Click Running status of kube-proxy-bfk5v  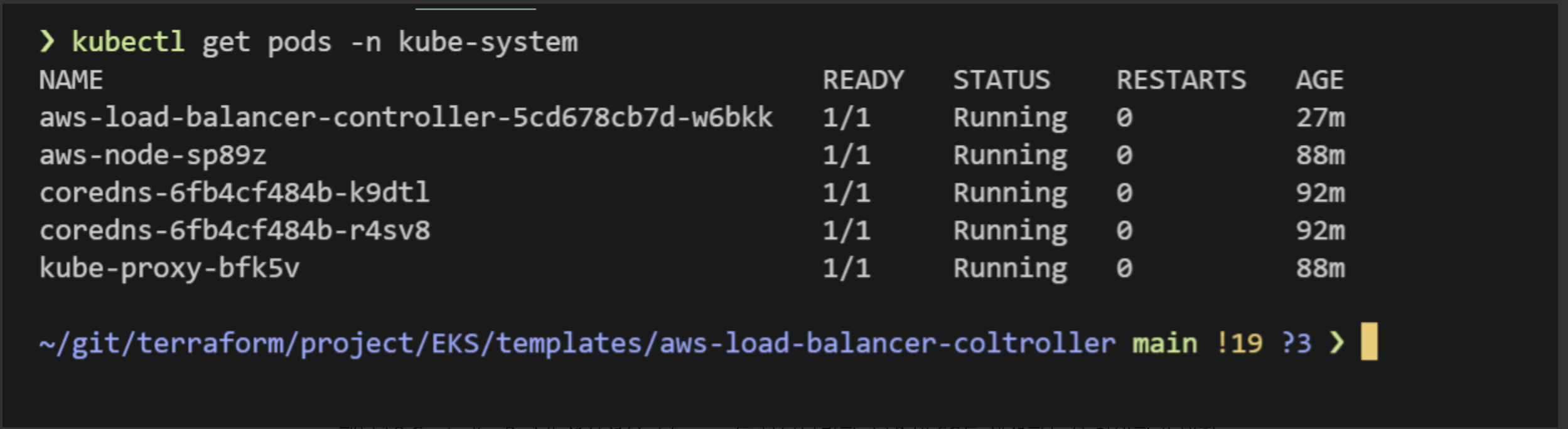1011,269
